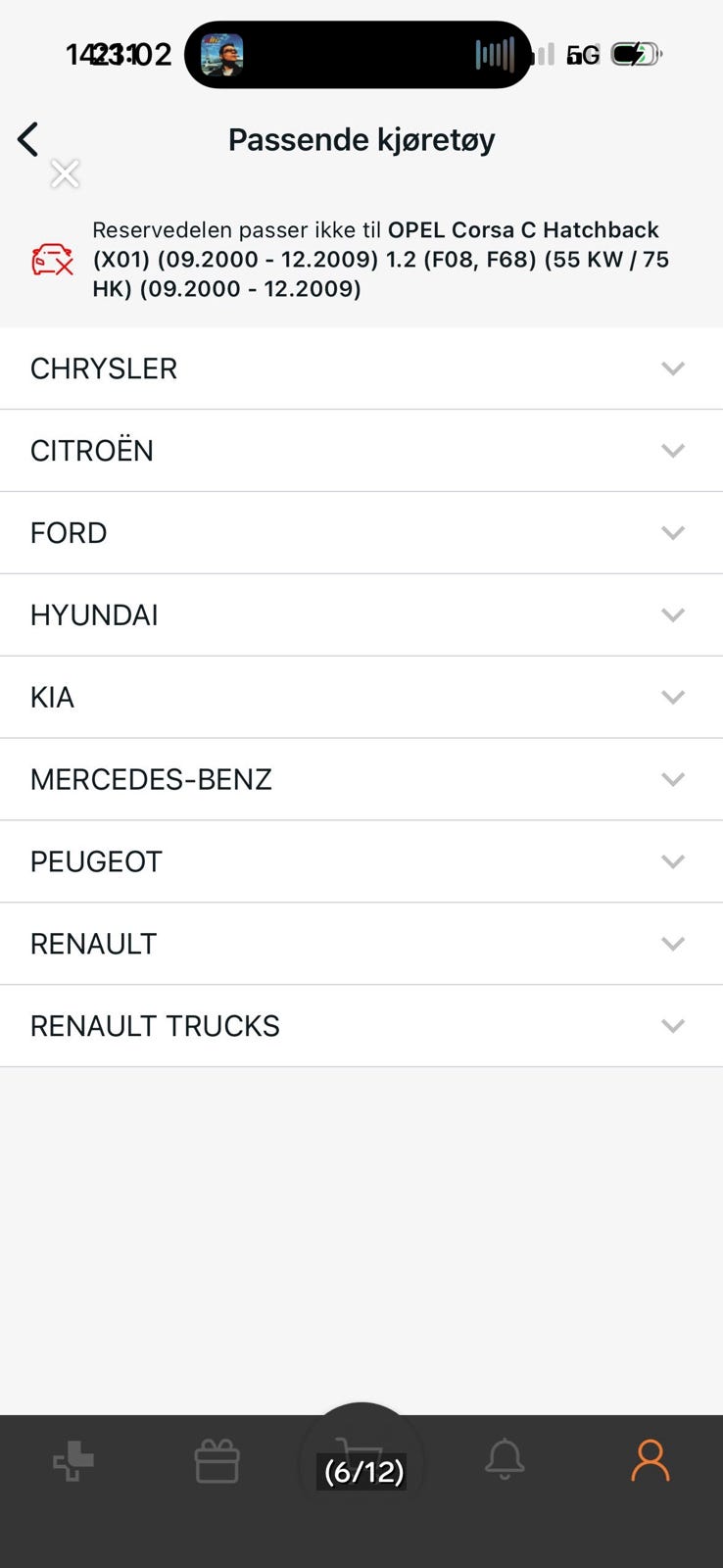
Task: Tap the RENAULT brand label
Action: click(94, 944)
